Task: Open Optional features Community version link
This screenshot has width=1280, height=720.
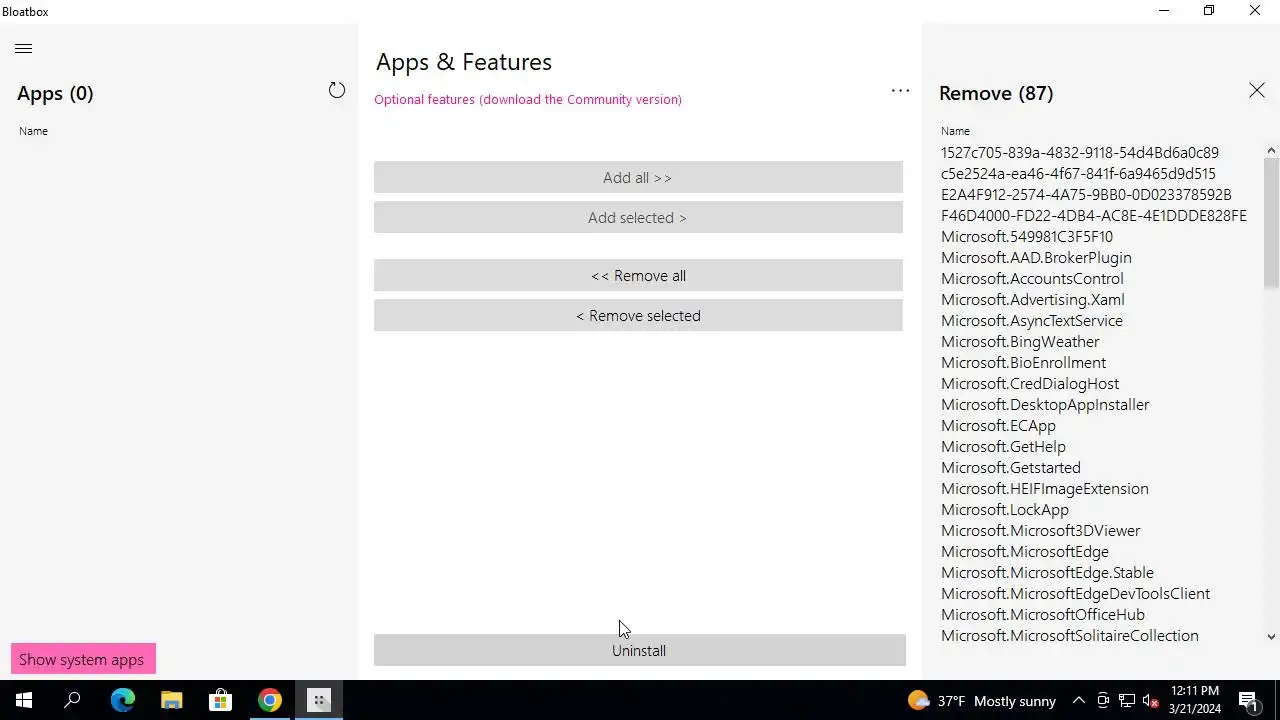Action: [x=528, y=99]
